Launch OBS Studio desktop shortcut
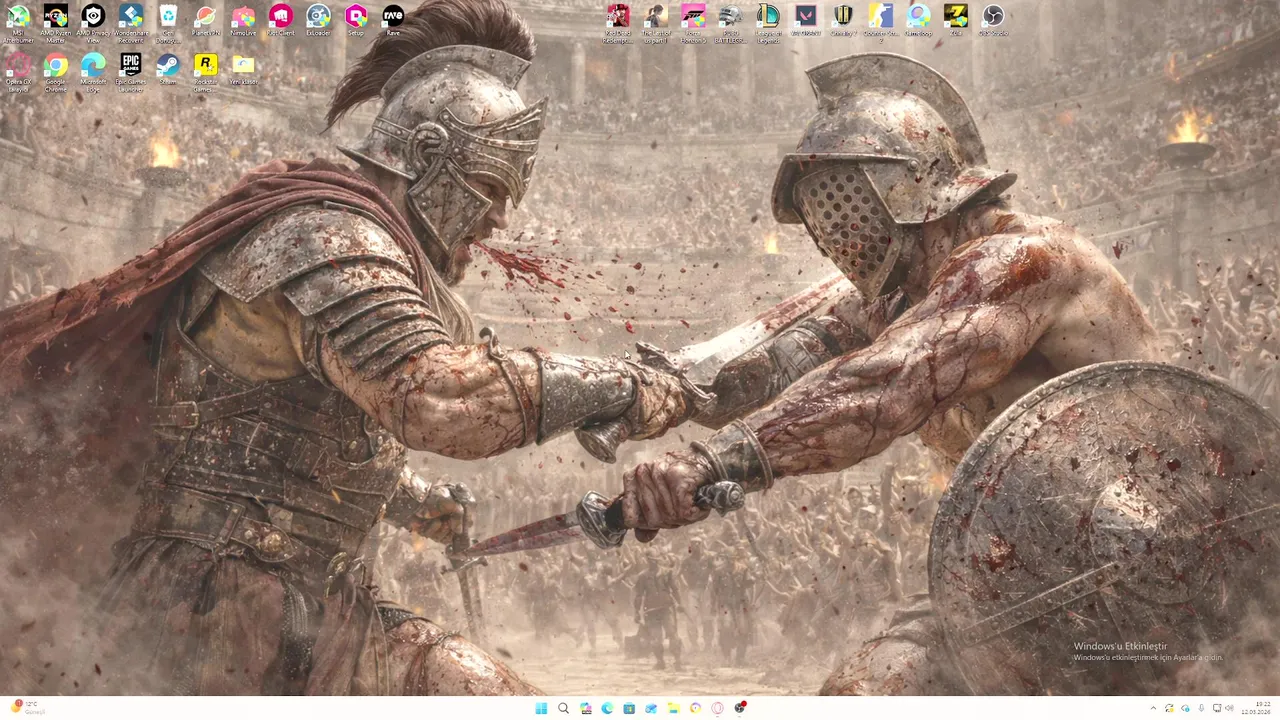The height and width of the screenshot is (720, 1280). click(x=993, y=20)
